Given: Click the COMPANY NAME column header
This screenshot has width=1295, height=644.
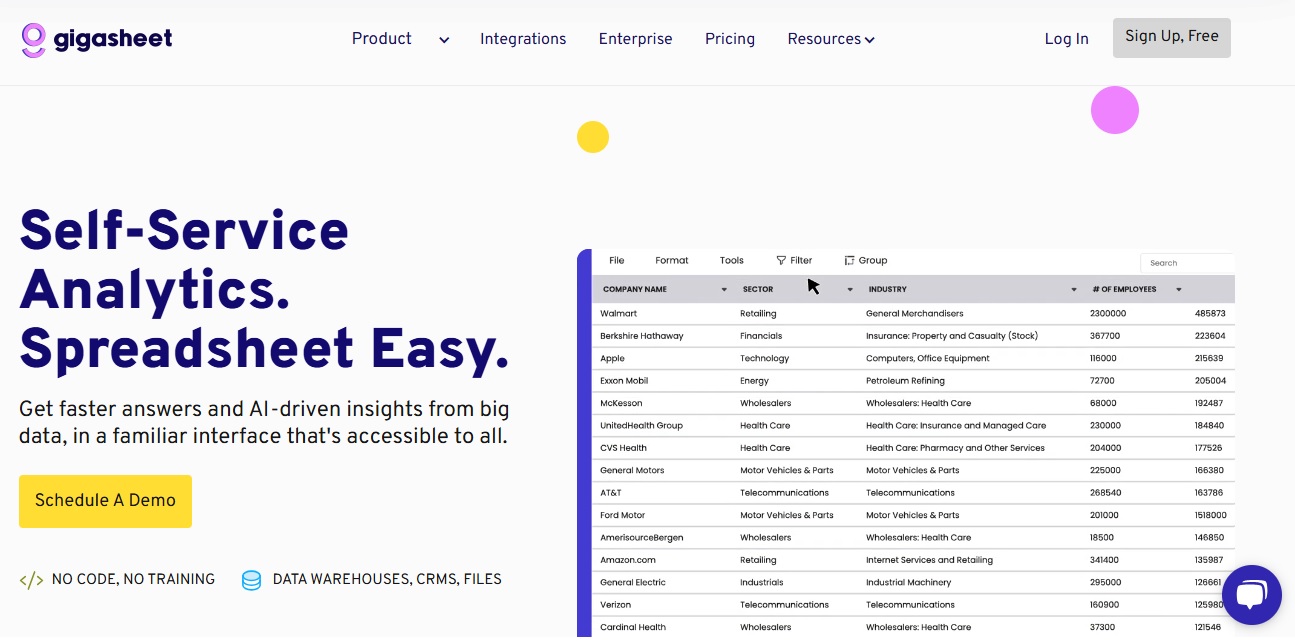Looking at the screenshot, I should point(635,290).
